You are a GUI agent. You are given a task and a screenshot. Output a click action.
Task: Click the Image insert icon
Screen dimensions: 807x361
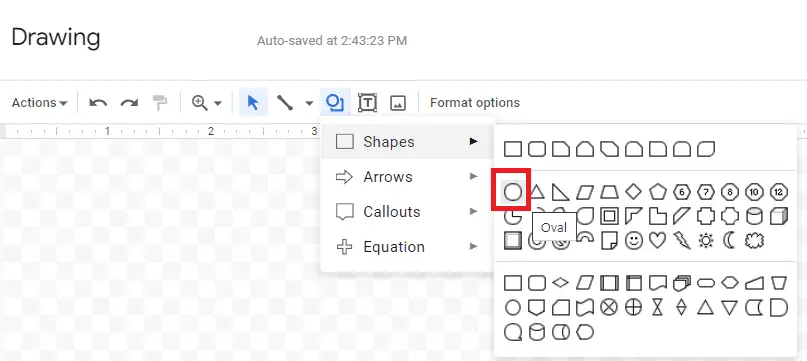(x=398, y=103)
